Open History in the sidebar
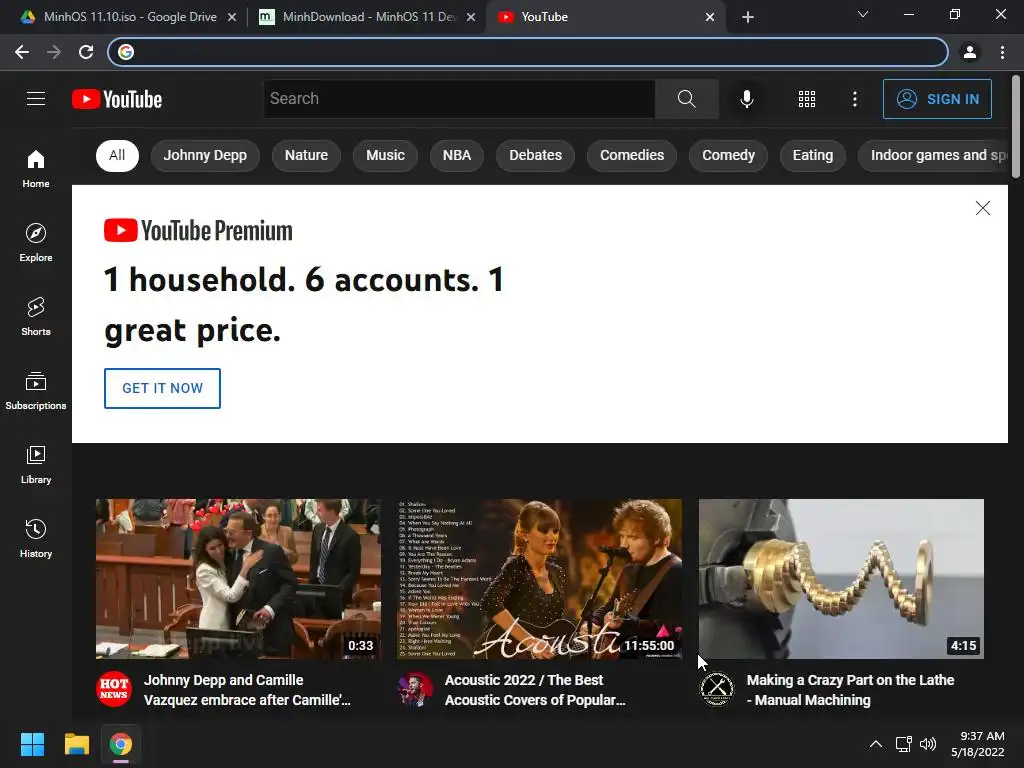Viewport: 1024px width, 768px height. point(36,538)
